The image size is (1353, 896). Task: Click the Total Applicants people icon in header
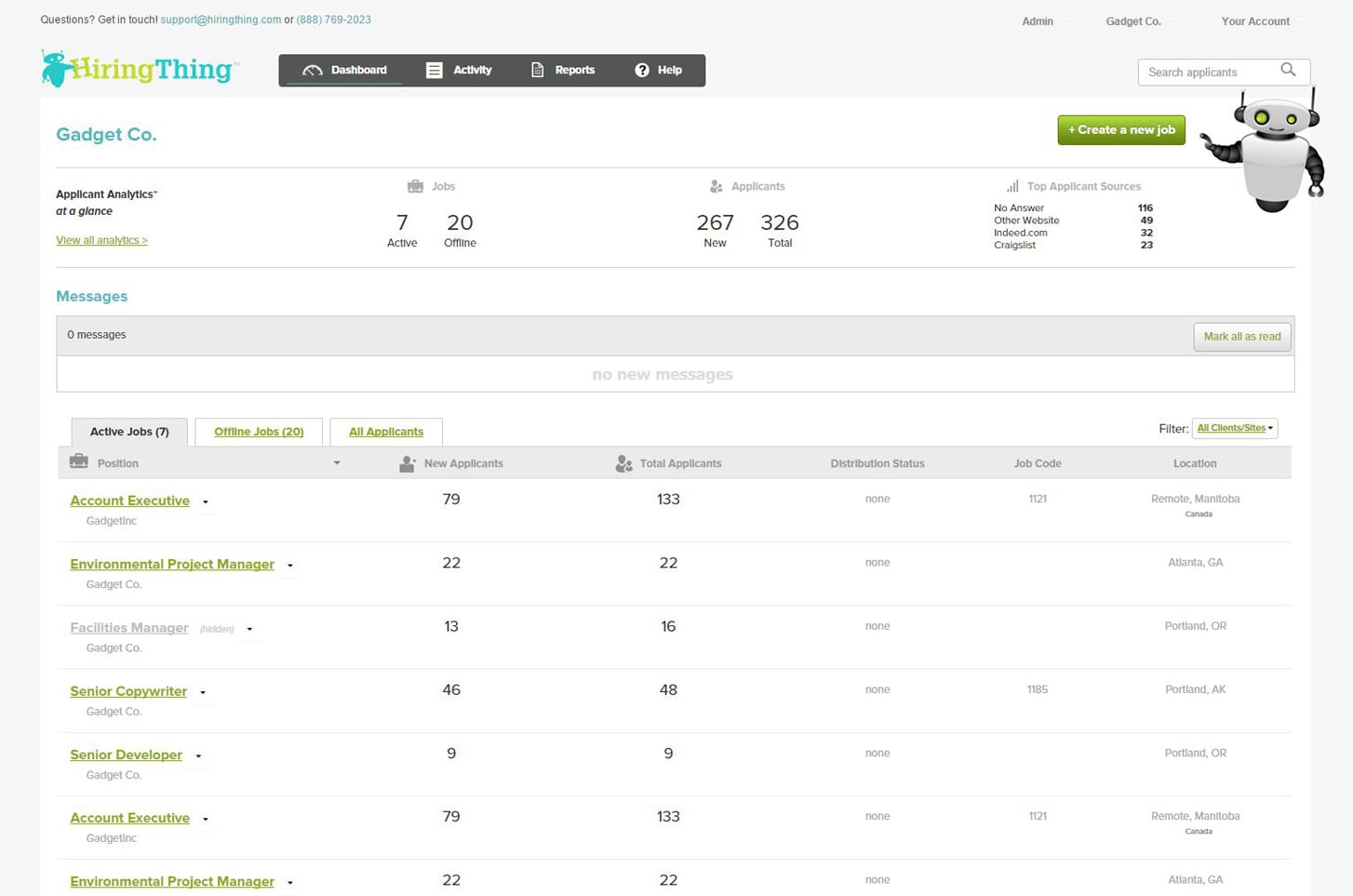pyautogui.click(x=623, y=463)
